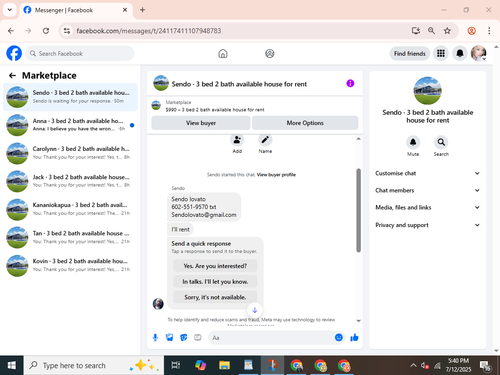This screenshot has height=375, width=500.
Task: Open the purple conversation info icon
Action: 350,83
